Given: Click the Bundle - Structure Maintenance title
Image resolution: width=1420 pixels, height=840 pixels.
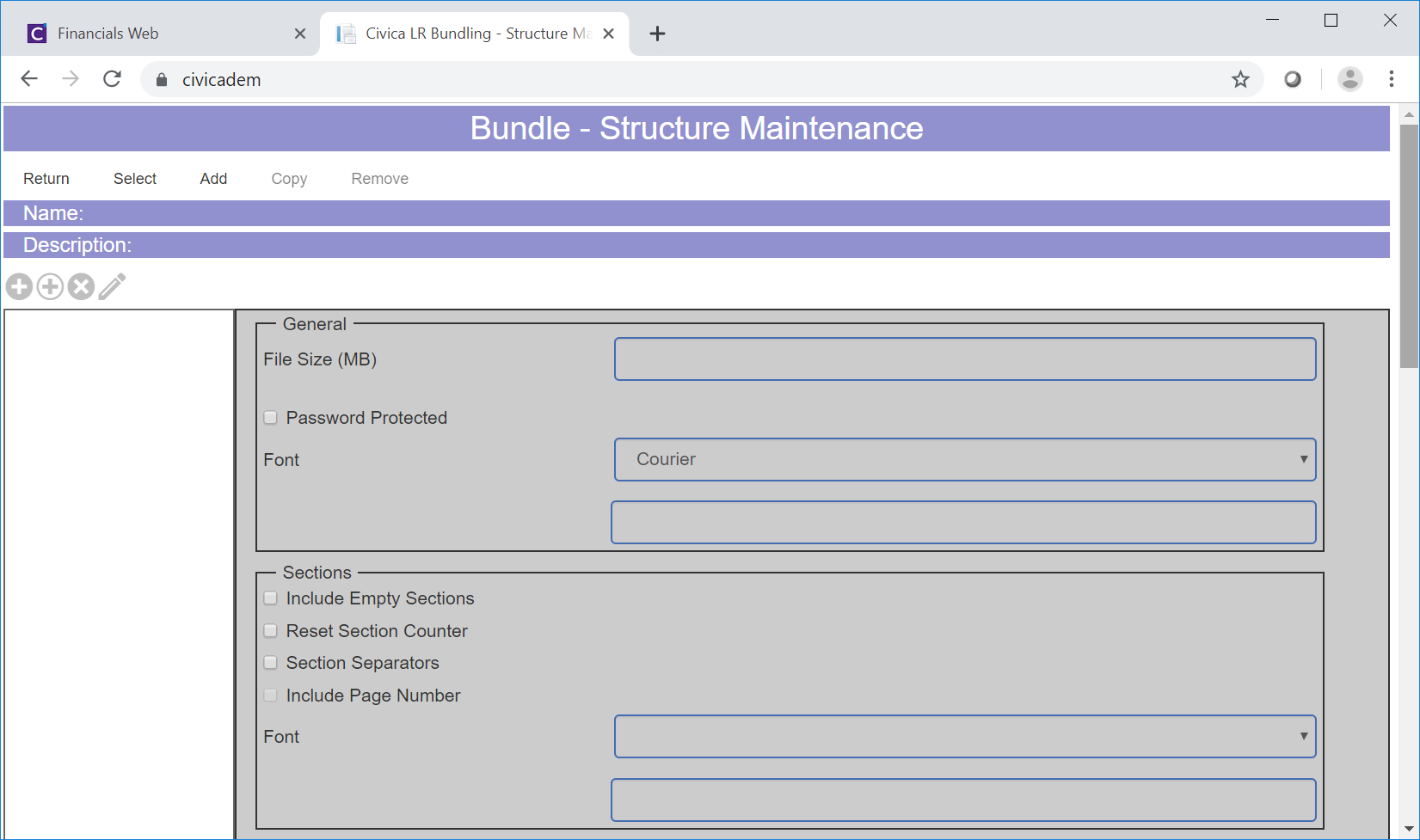Looking at the screenshot, I should pyautogui.click(x=697, y=128).
